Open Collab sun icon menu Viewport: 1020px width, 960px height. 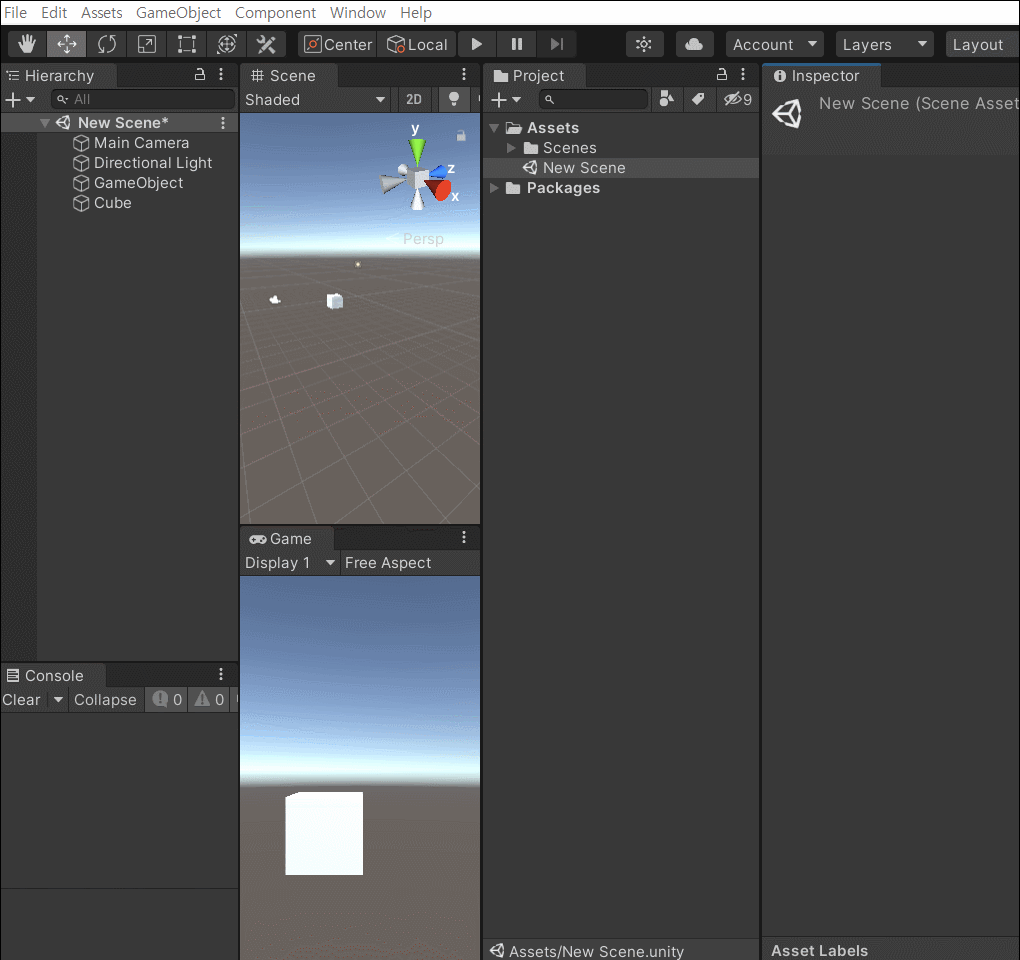click(x=644, y=44)
